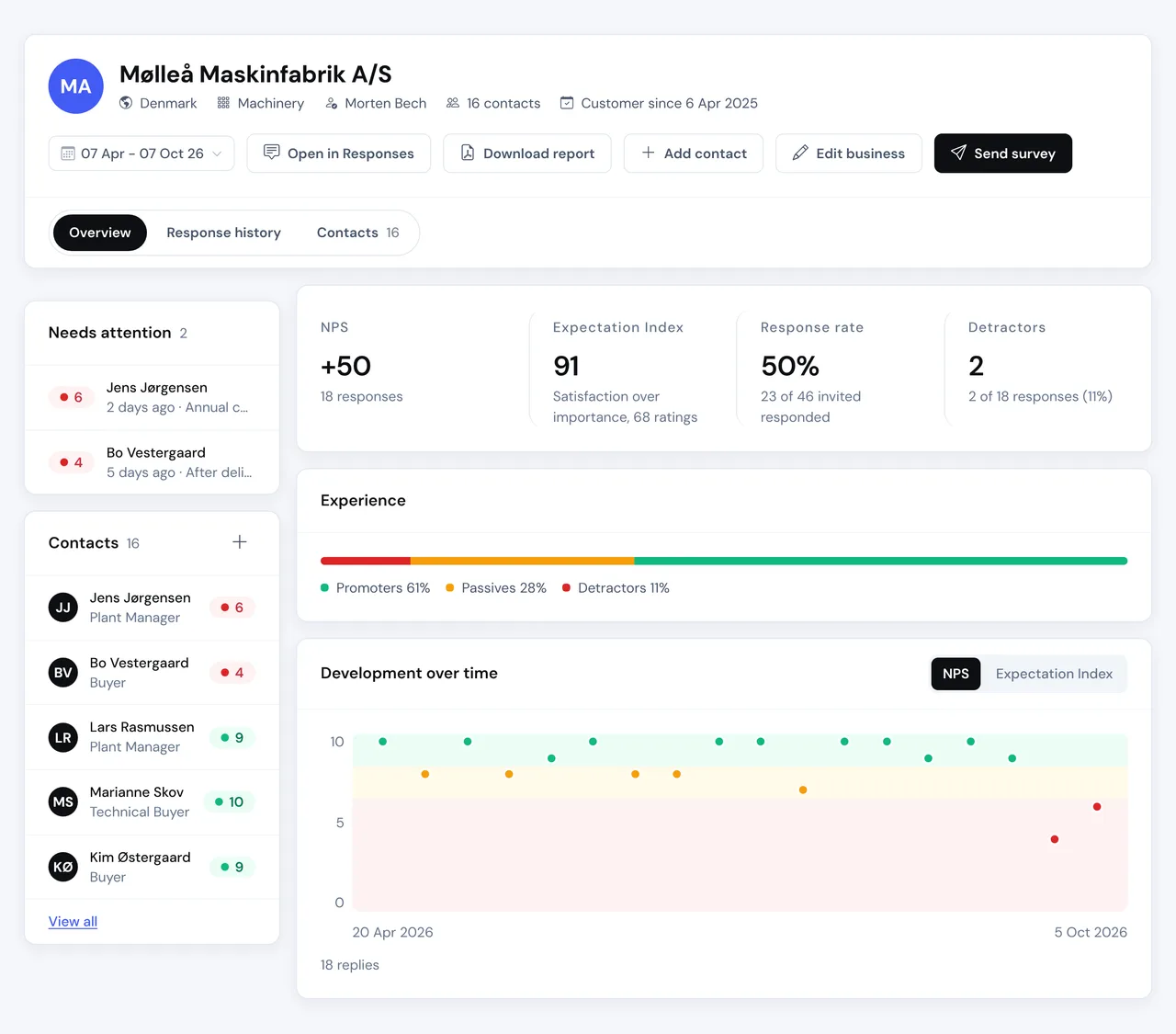Click the Detractors 11% legend item
Screen dimensions: 1176x1034
tap(616, 588)
